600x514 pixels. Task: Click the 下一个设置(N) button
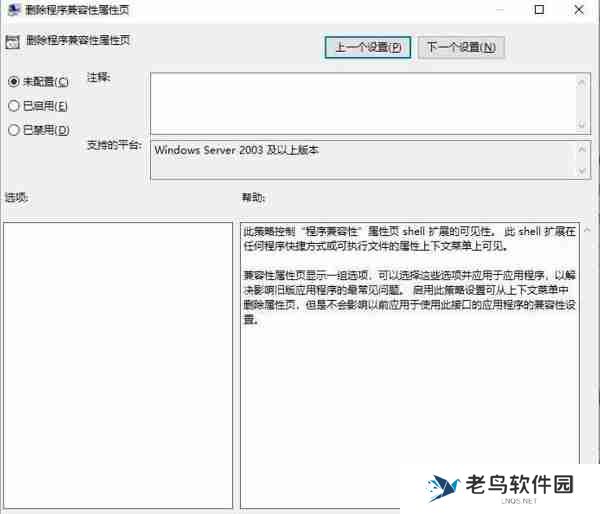(x=461, y=47)
